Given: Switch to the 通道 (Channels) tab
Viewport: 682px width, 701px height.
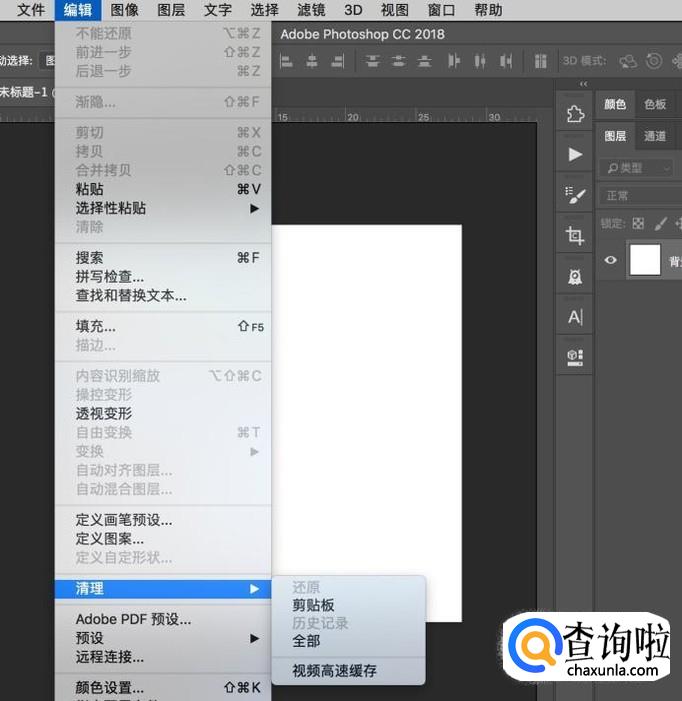Looking at the screenshot, I should pyautogui.click(x=655, y=136).
